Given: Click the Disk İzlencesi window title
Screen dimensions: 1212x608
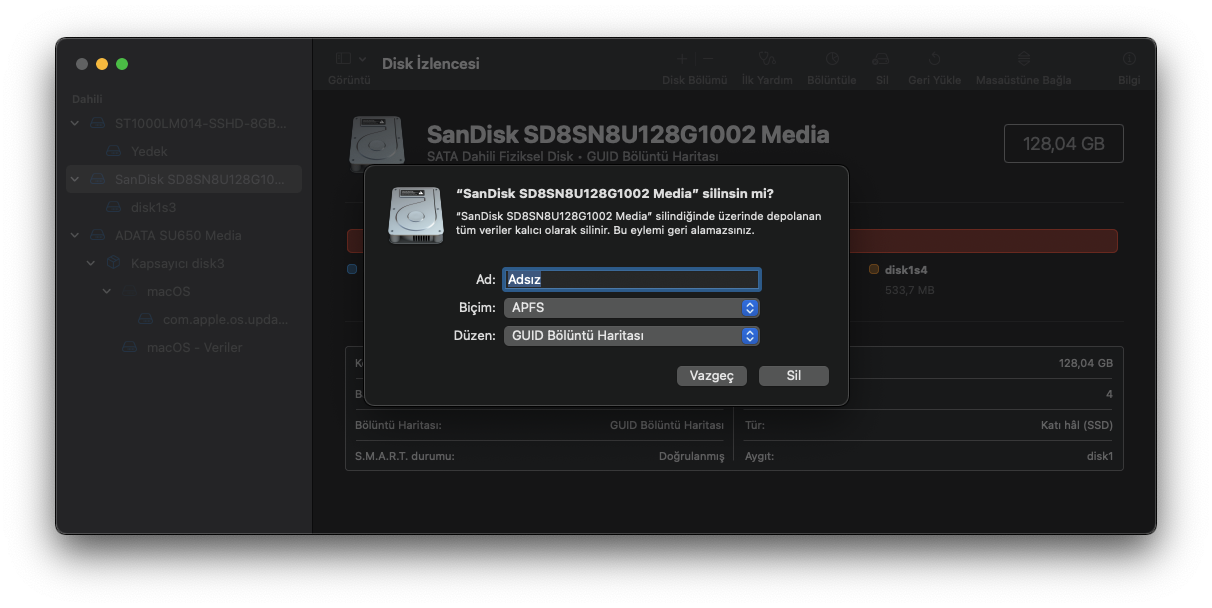Looking at the screenshot, I should click(x=431, y=63).
